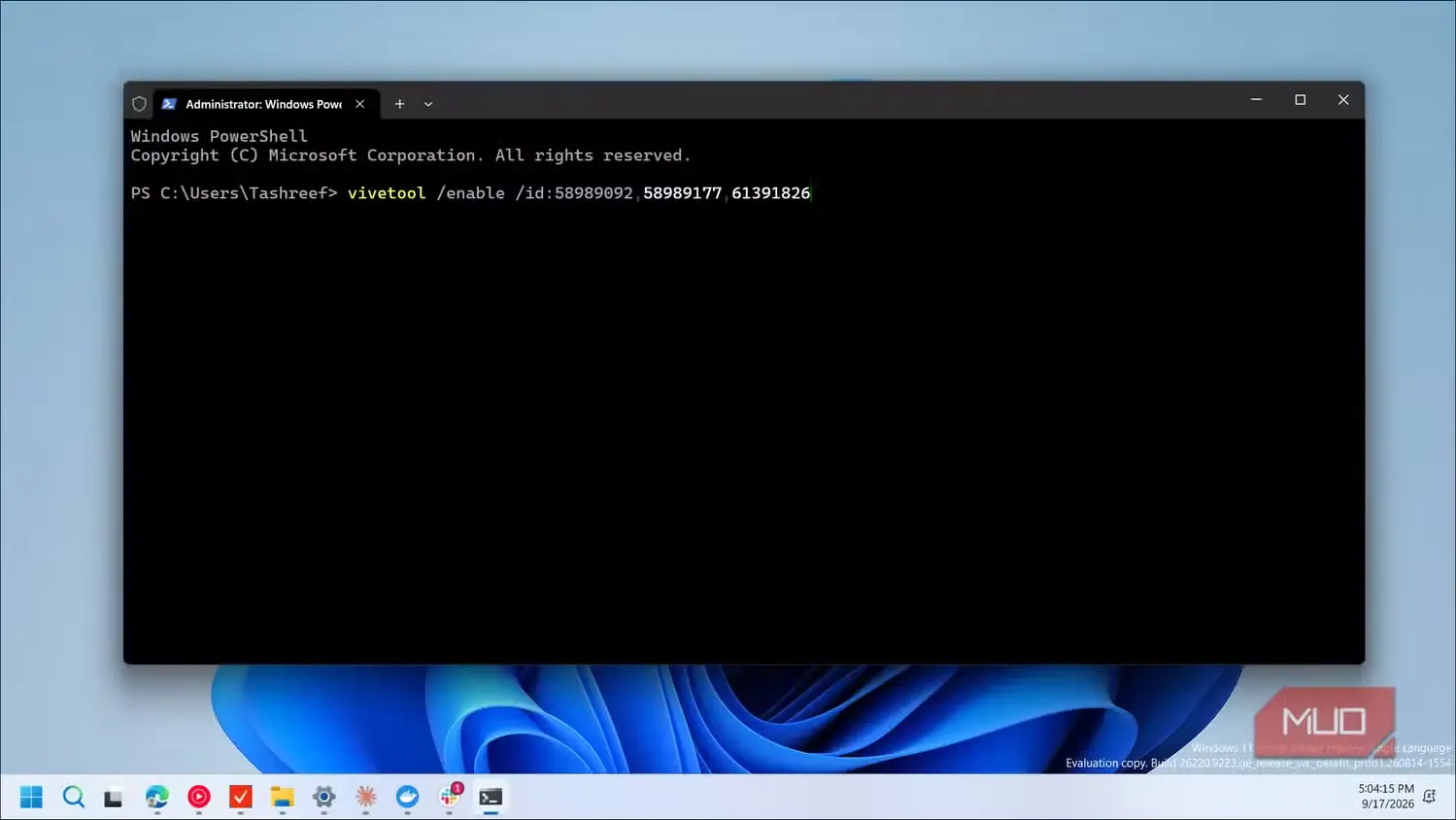Open notification bell in system tray
This screenshot has height=820, width=1456.
pyautogui.click(x=1430, y=797)
